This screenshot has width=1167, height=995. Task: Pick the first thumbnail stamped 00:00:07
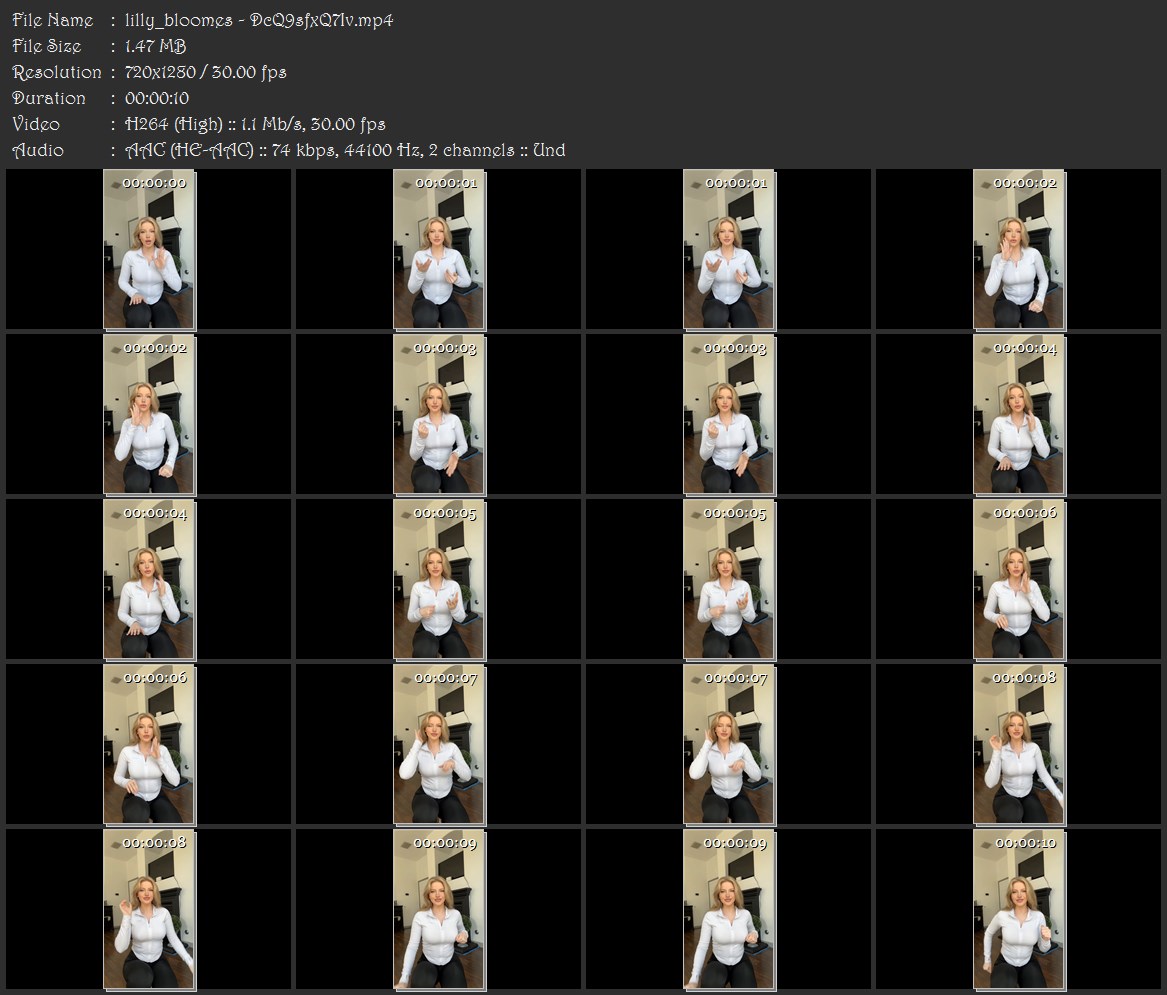[439, 745]
